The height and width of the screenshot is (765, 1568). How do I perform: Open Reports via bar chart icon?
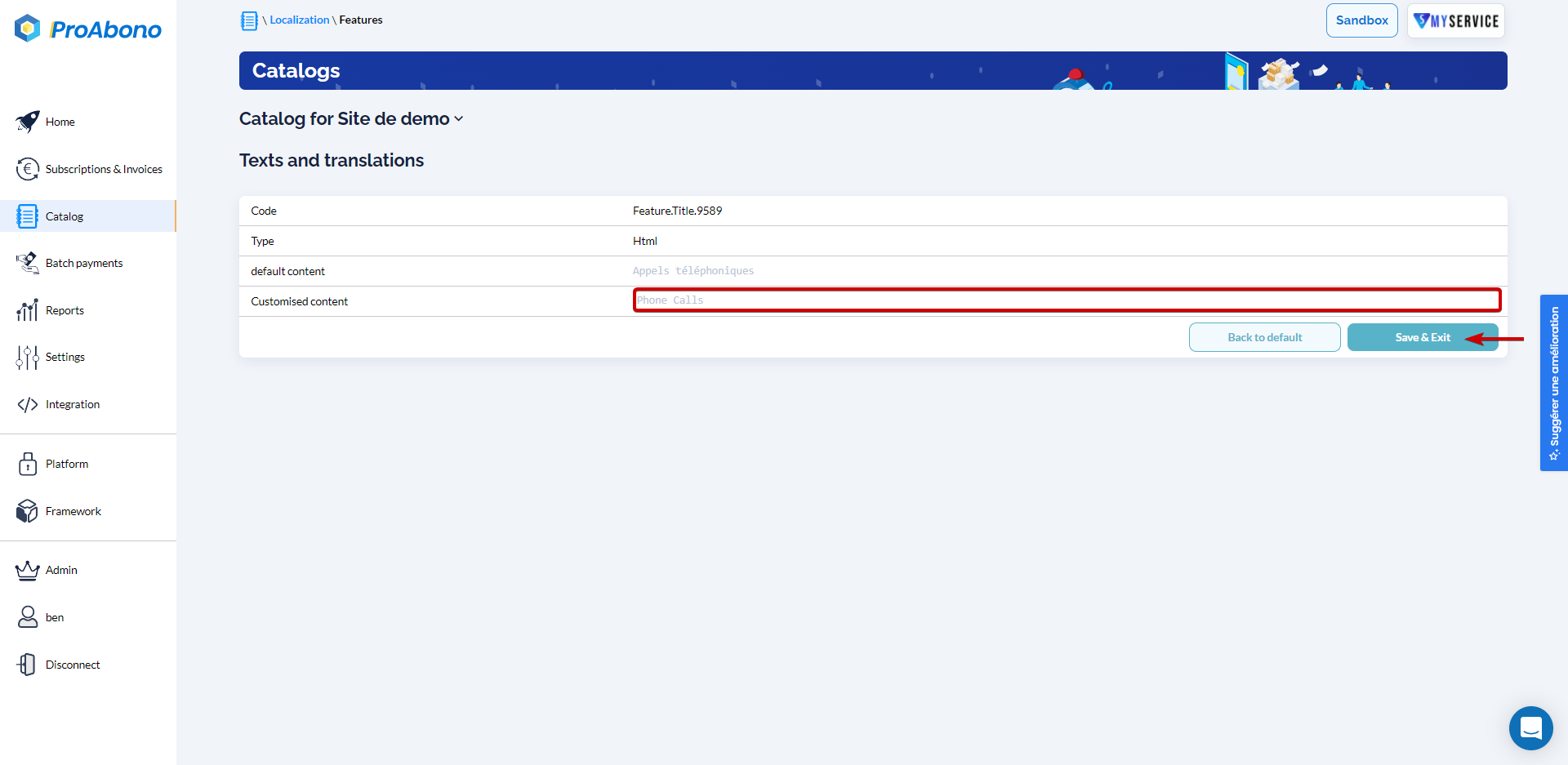(27, 310)
